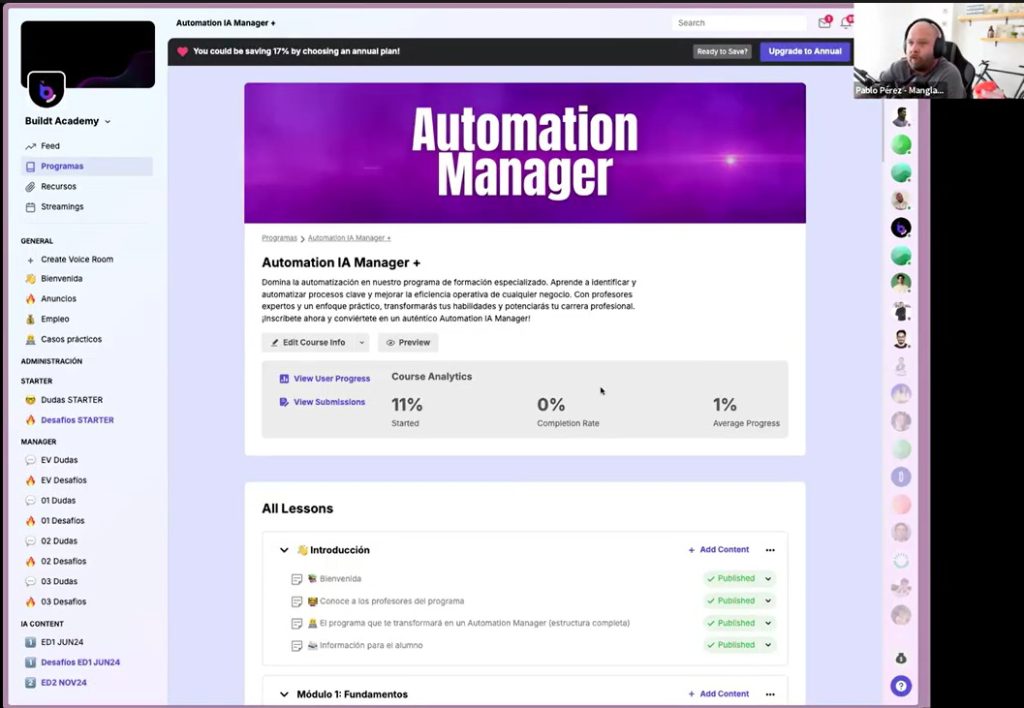Click the Search input field
Screen dimensions: 1024x708
[738, 23]
